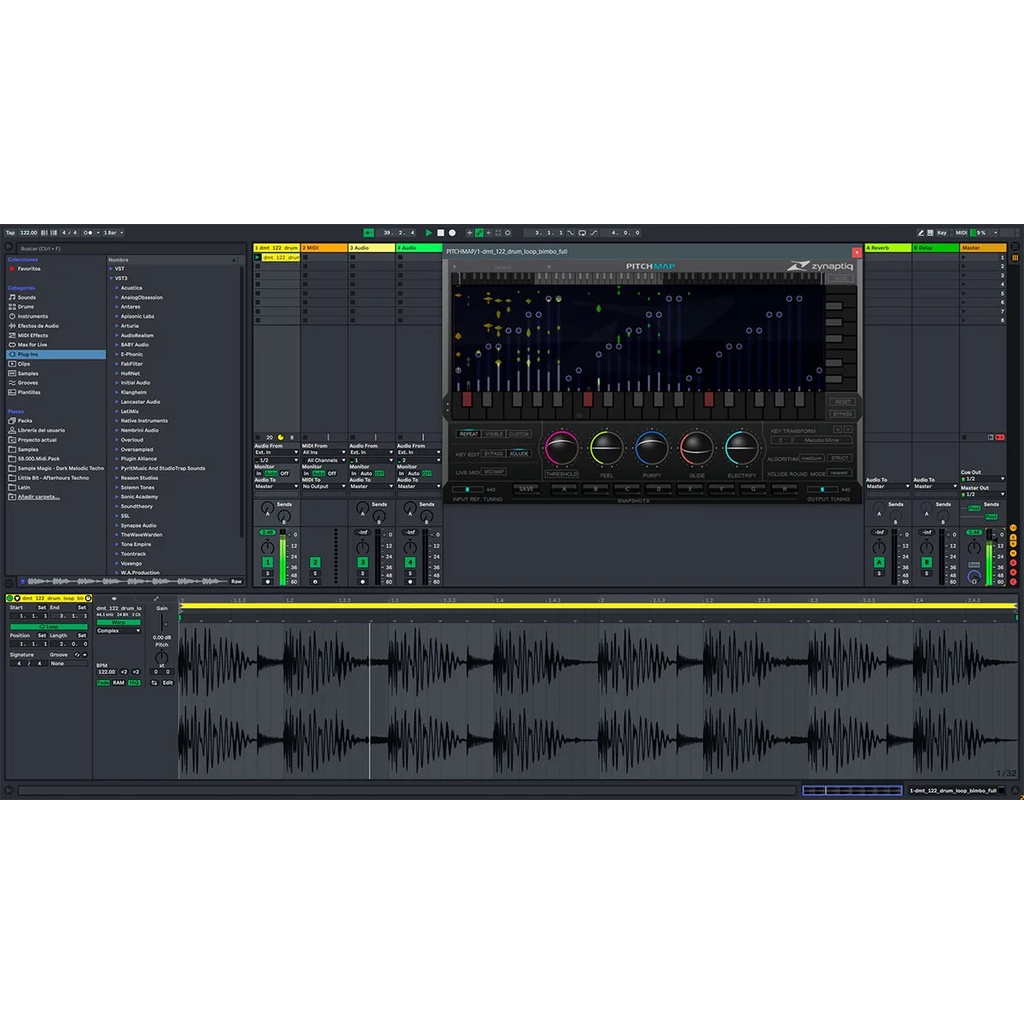Click the transport Record button

pos(452,232)
